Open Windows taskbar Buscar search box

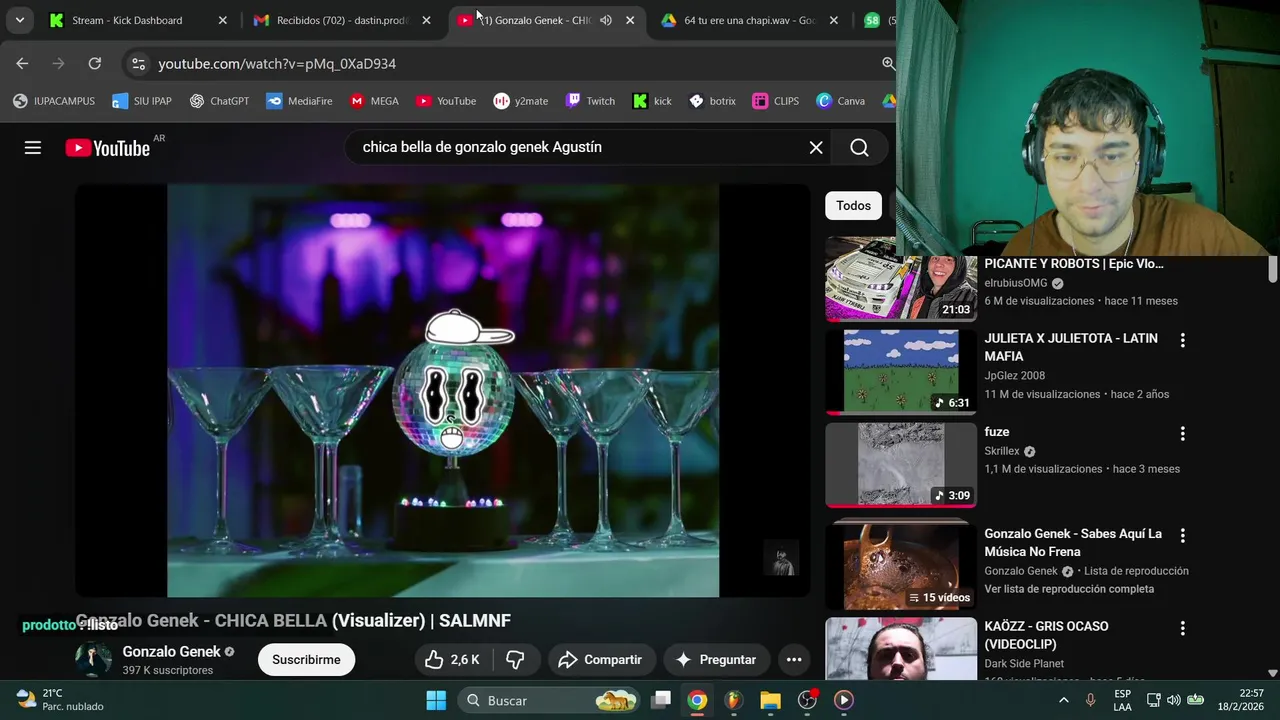(x=550, y=700)
